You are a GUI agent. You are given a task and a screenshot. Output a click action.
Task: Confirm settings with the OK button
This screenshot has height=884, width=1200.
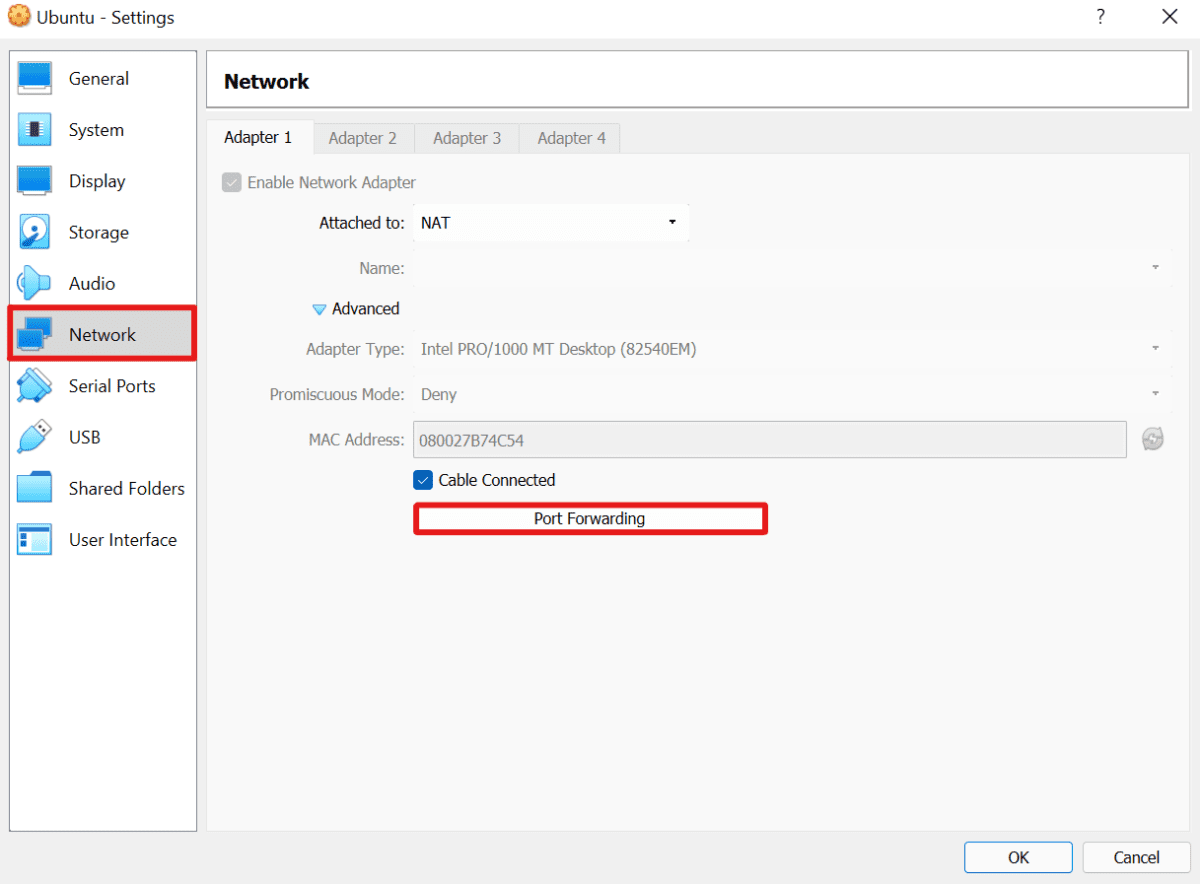coord(1018,857)
